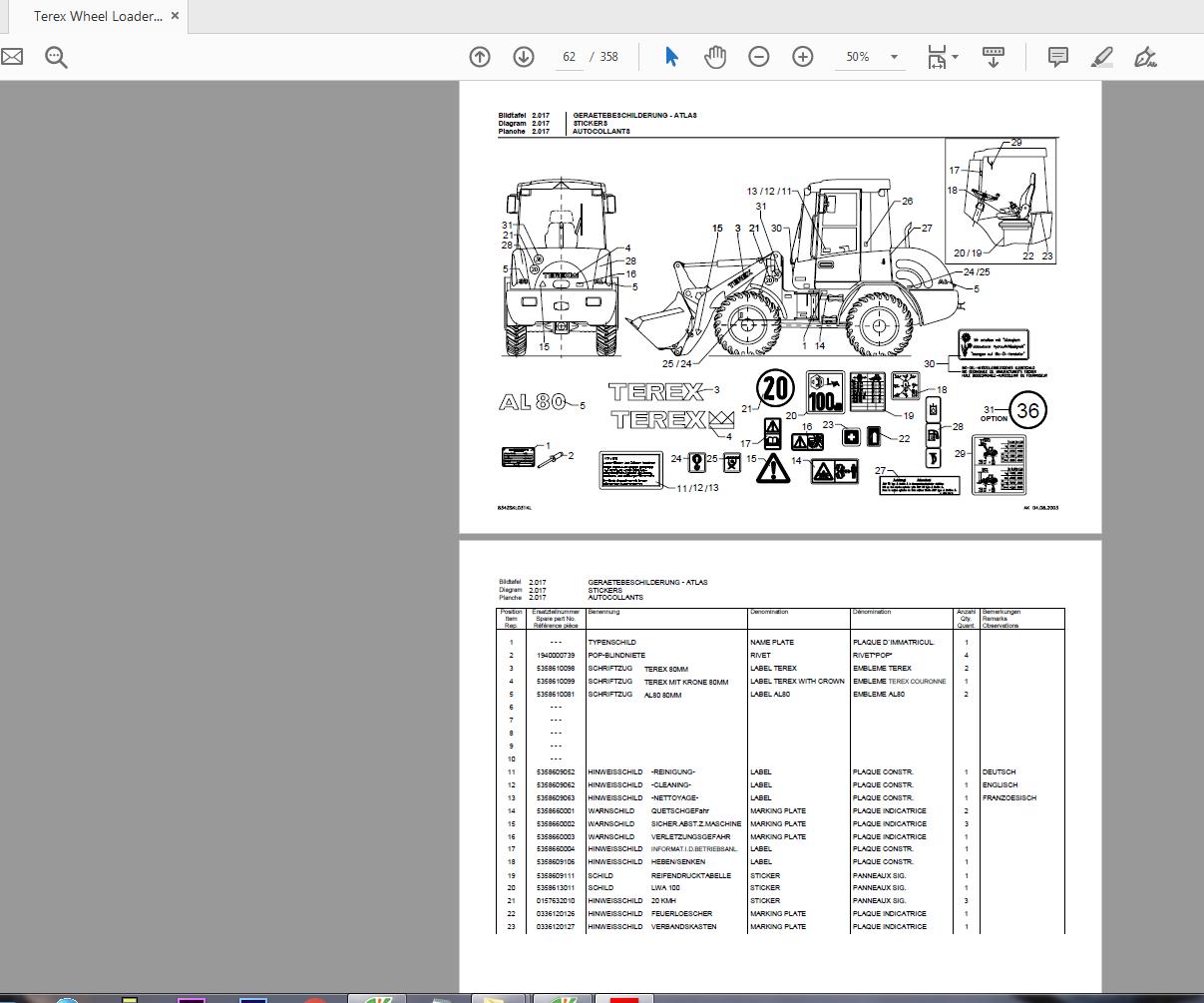Click the POP-BLINDNIETE entry

(x=616, y=656)
